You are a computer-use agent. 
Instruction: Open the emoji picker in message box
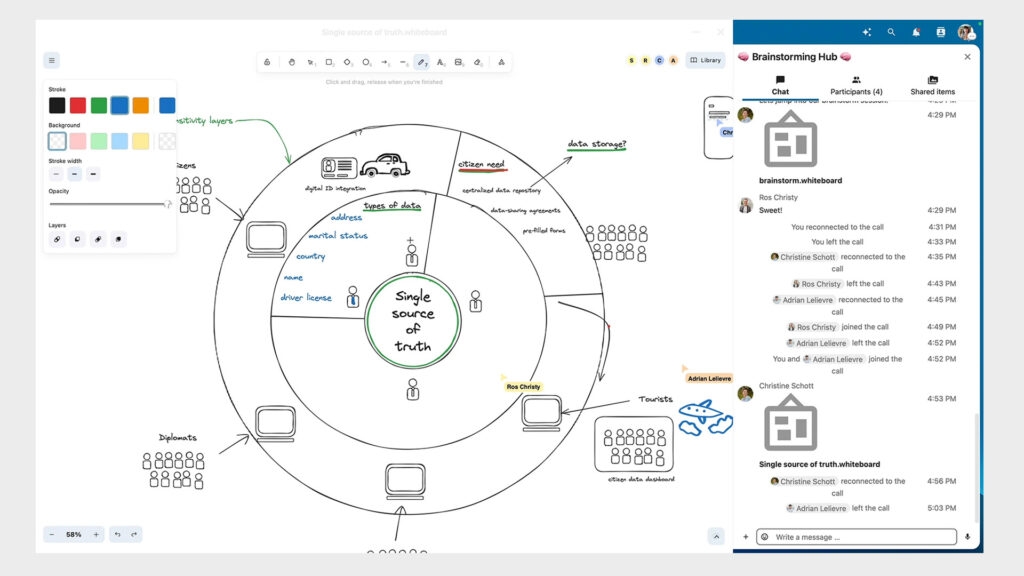pyautogui.click(x=765, y=537)
